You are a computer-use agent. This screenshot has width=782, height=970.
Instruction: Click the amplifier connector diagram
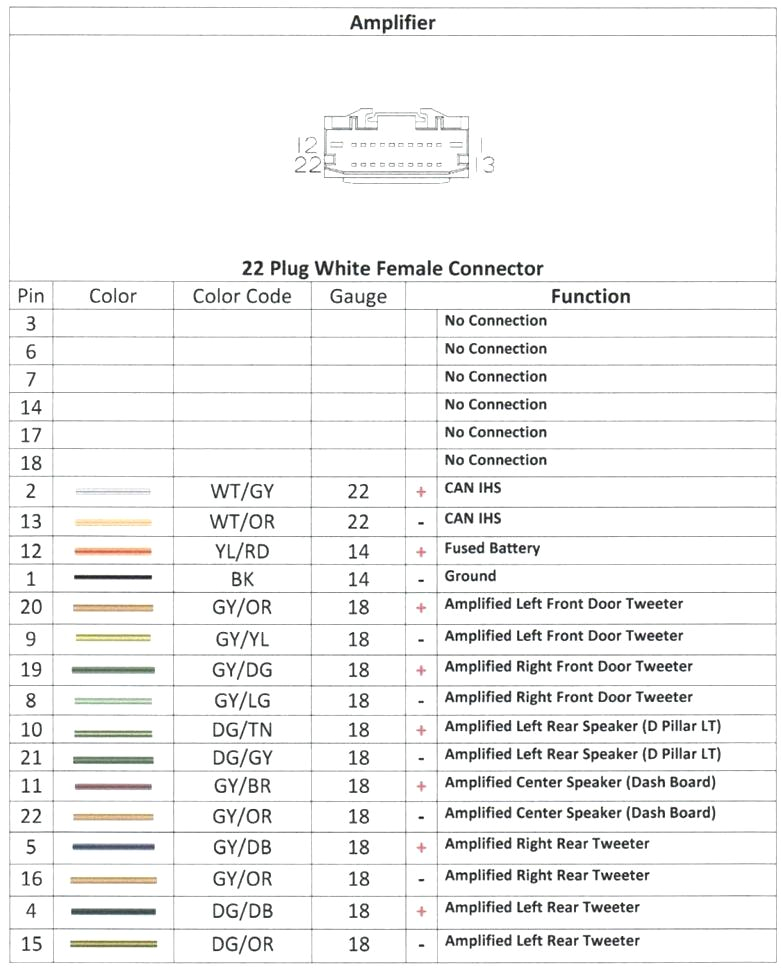tap(394, 147)
